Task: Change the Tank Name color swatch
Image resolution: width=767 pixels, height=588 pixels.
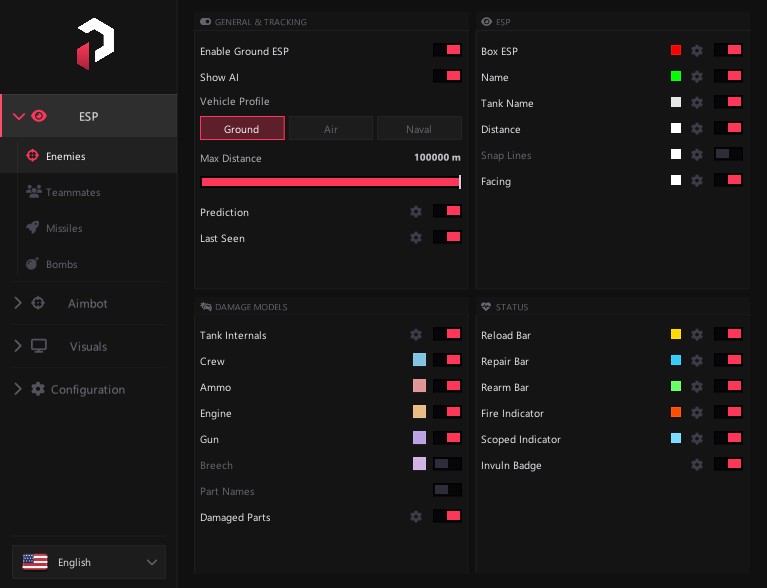Action: pos(676,102)
